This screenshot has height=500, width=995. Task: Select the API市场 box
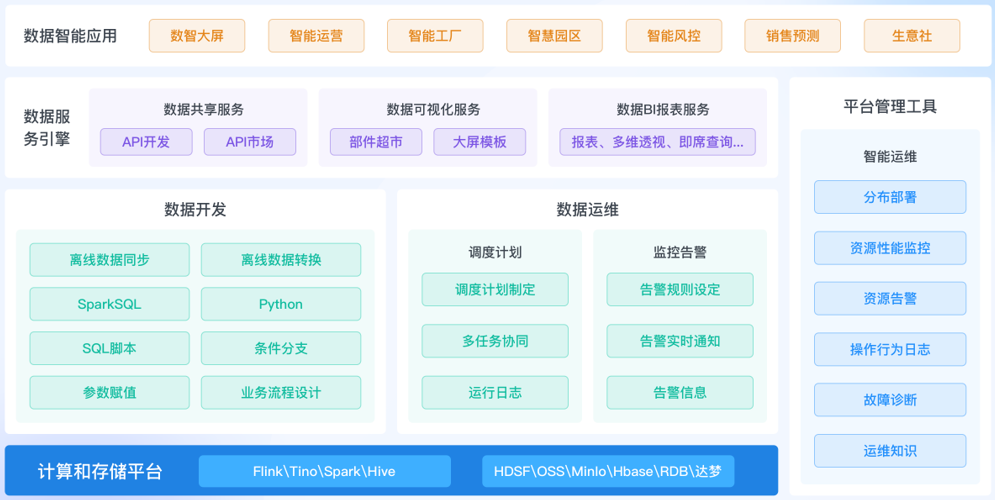click(250, 142)
